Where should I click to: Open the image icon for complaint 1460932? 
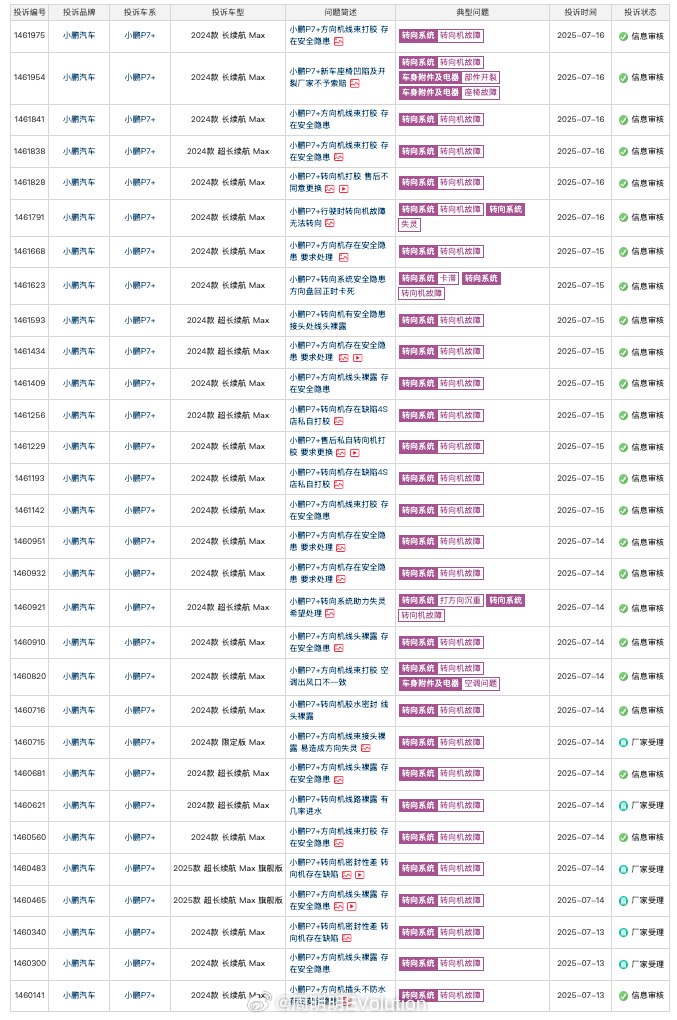tap(341, 580)
